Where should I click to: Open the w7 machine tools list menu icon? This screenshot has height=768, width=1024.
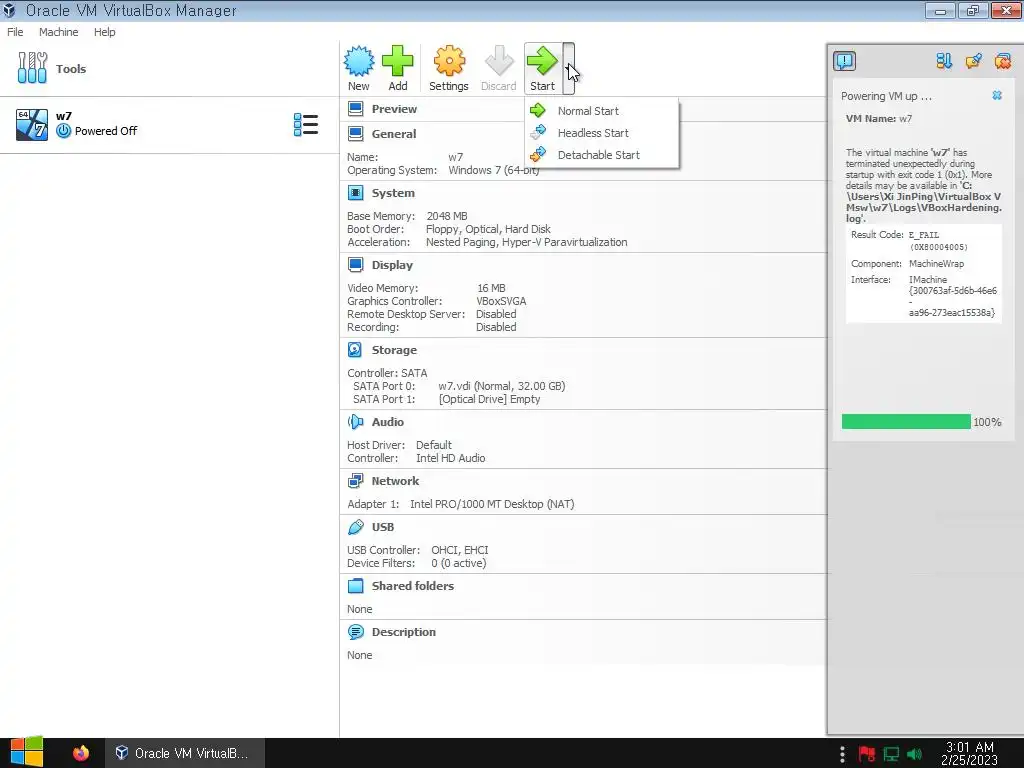(306, 124)
